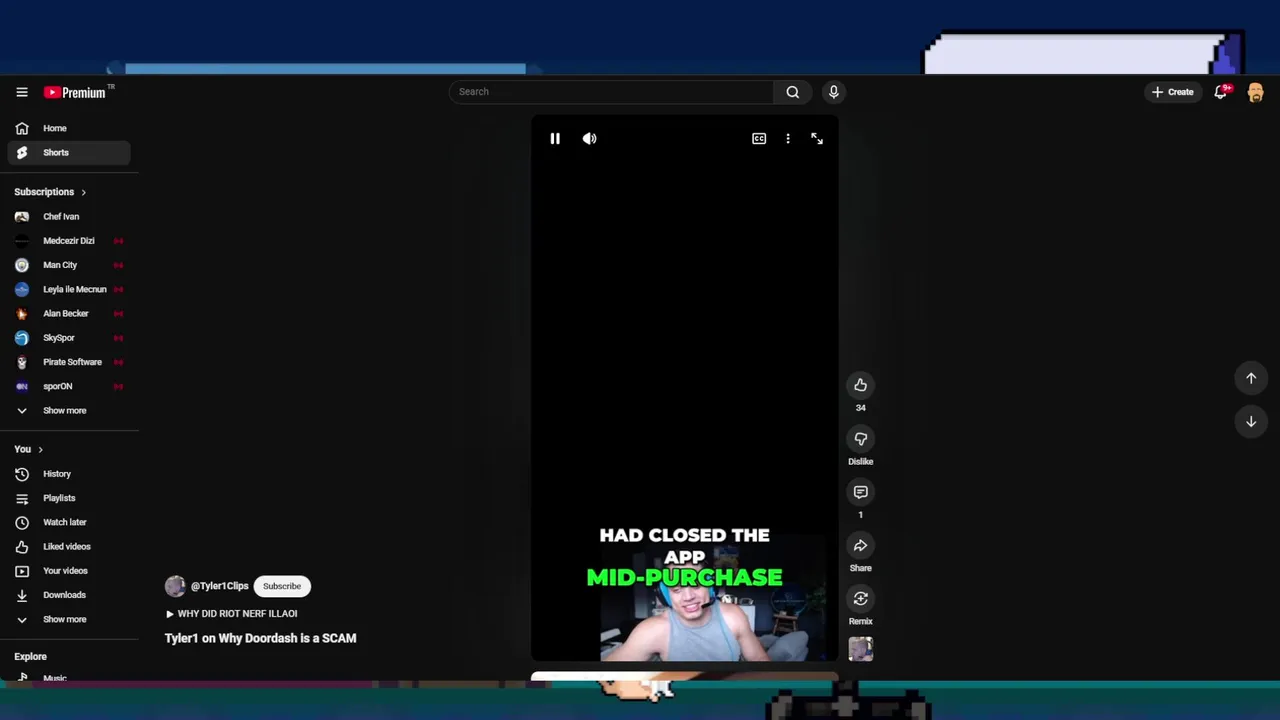Image resolution: width=1280 pixels, height=720 pixels.
Task: Show more under You section
Action: [69, 619]
